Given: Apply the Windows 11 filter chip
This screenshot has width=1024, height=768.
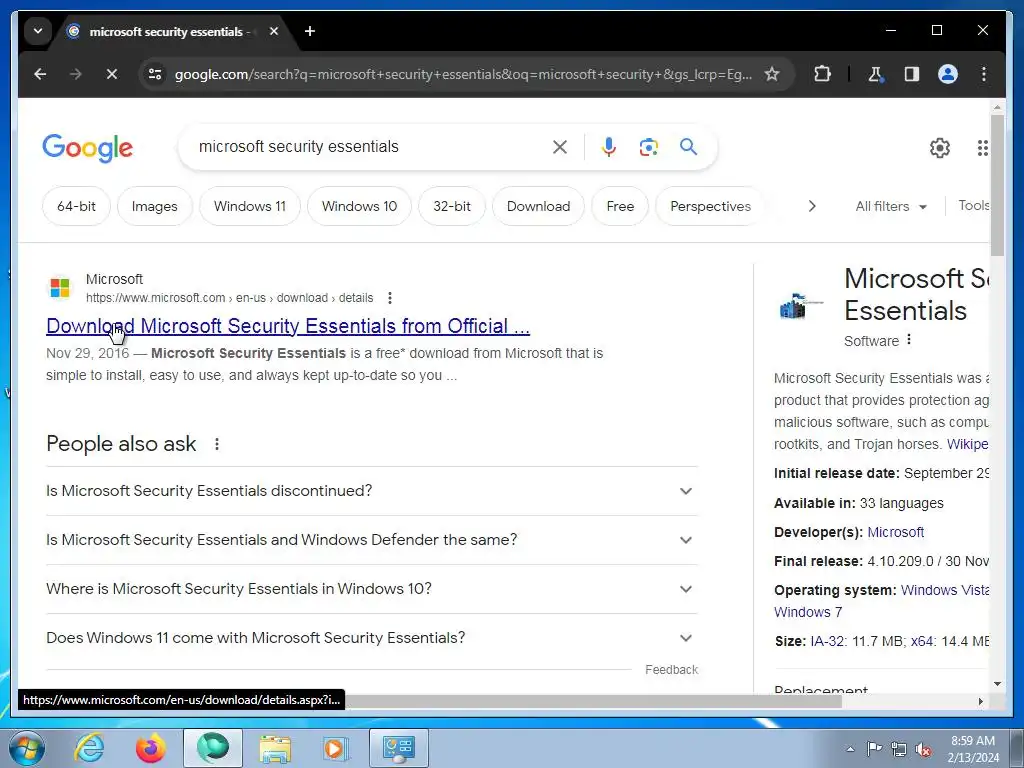Looking at the screenshot, I should [x=250, y=206].
